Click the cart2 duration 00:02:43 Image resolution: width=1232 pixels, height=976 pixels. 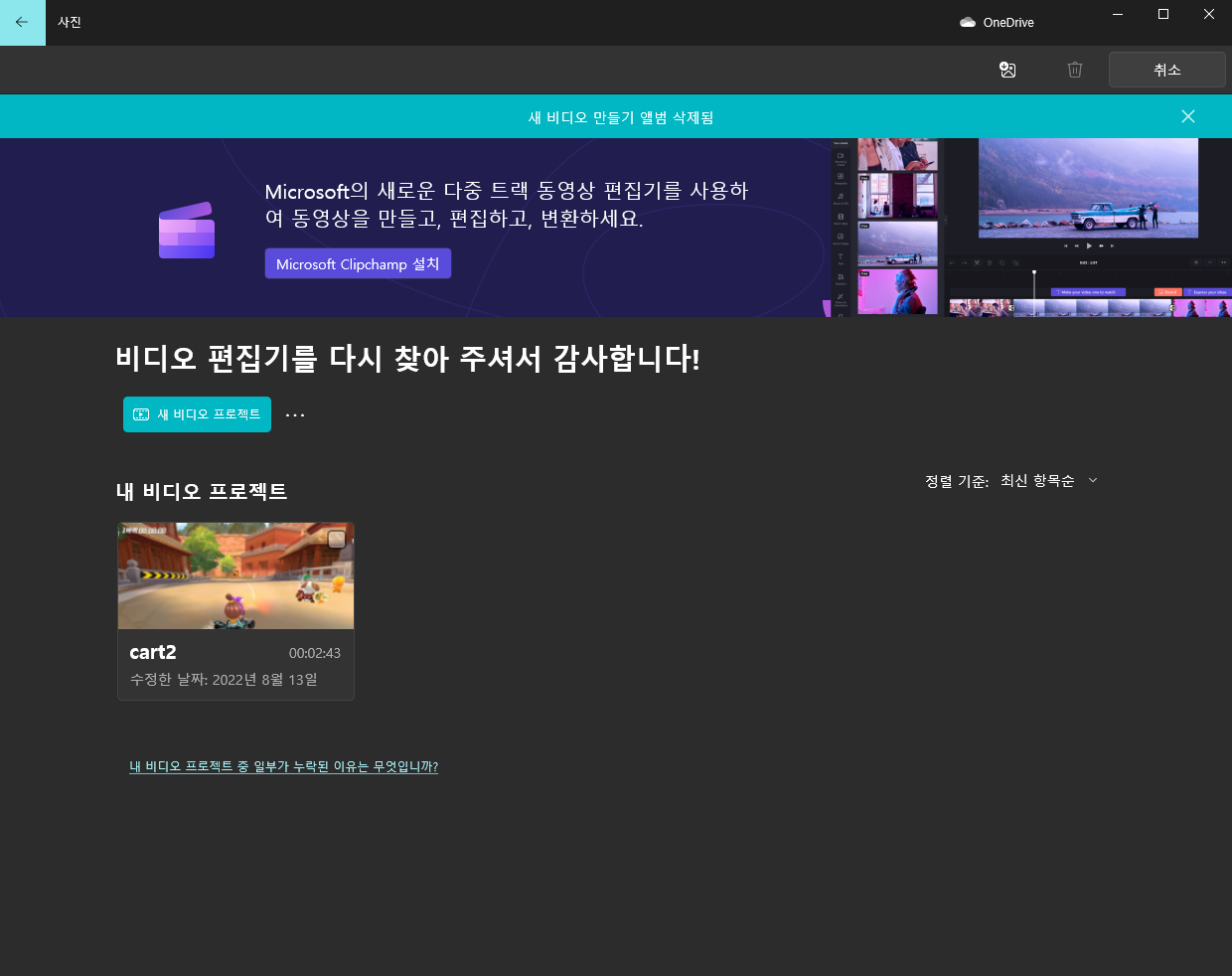(315, 653)
